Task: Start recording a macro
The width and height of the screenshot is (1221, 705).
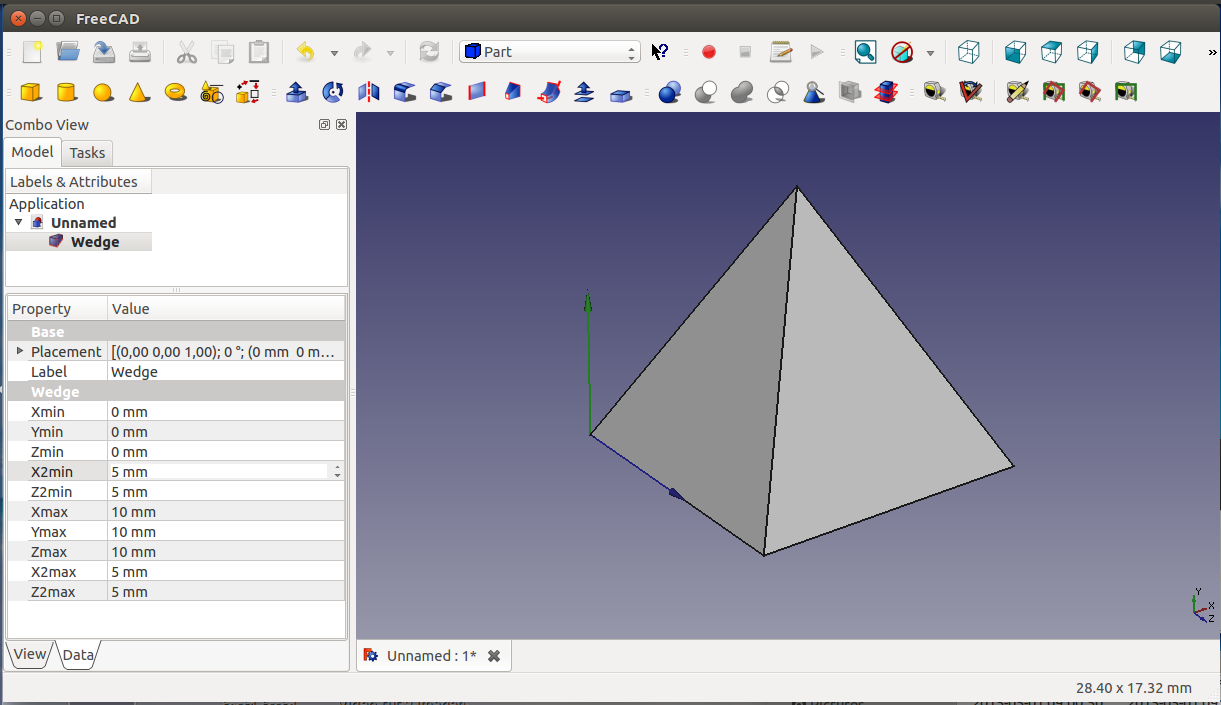Action: 709,52
